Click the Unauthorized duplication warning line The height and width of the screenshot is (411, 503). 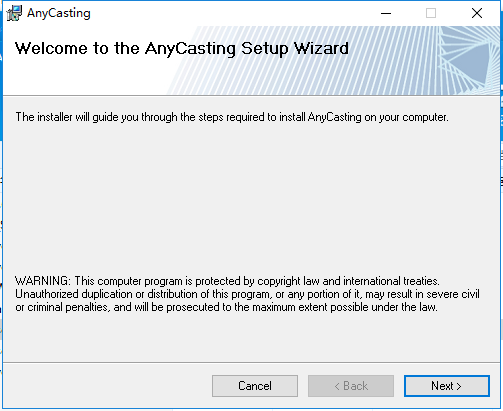coord(247,294)
